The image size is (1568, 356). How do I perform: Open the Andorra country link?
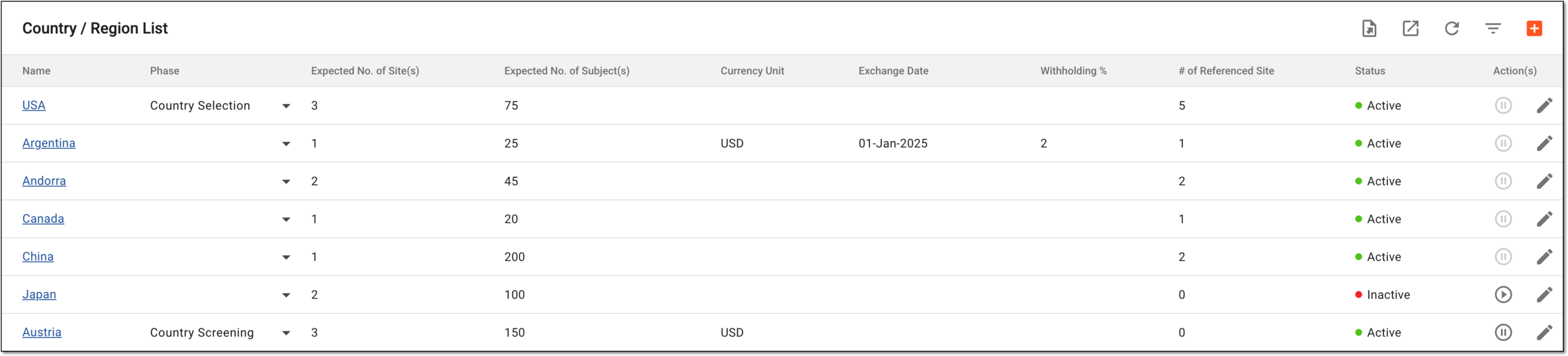[x=44, y=181]
